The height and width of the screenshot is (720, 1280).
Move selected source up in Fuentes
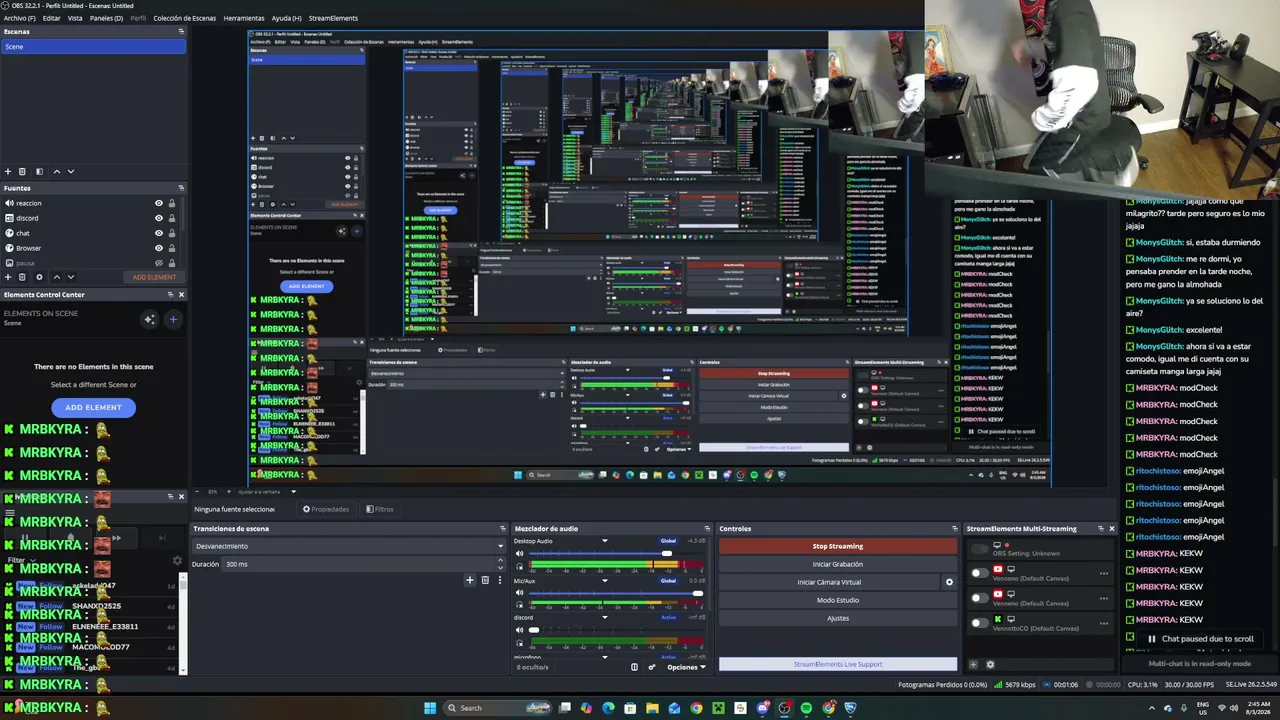click(56, 277)
